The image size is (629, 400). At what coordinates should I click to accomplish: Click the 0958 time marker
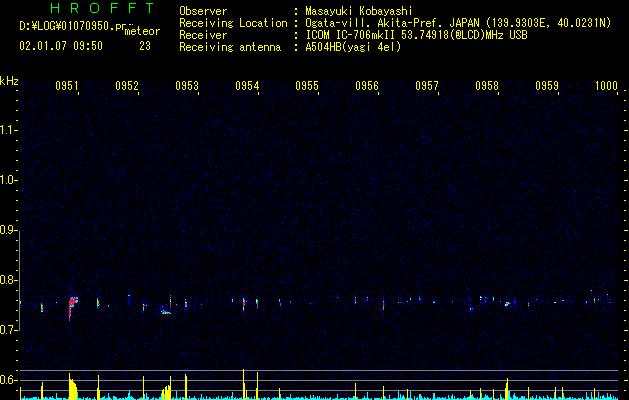click(487, 86)
